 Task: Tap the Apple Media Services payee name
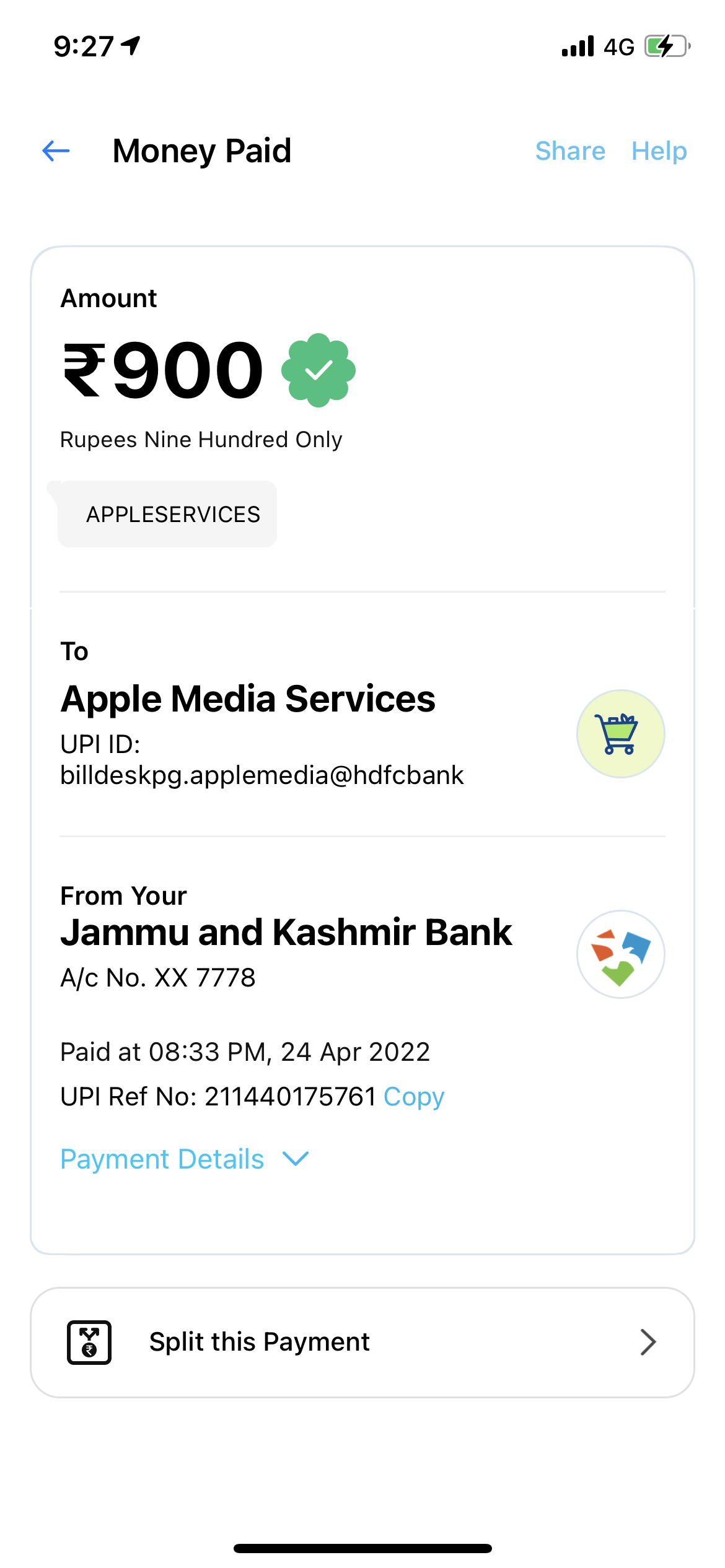pos(248,699)
